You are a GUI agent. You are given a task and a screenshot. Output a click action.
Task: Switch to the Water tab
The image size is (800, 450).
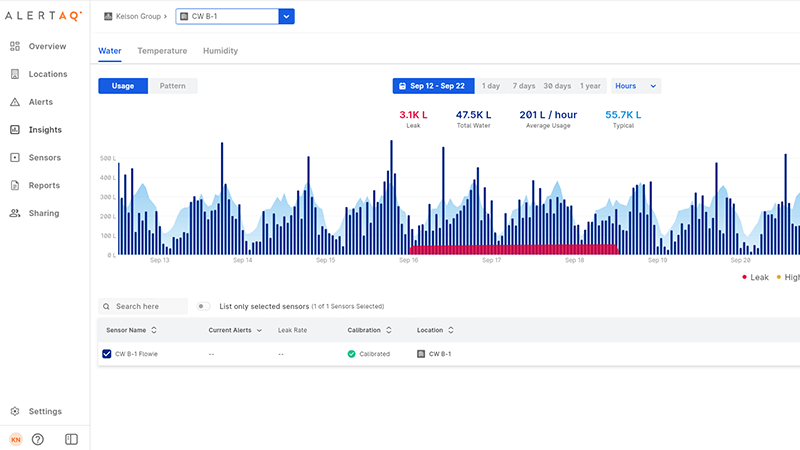tap(110, 51)
